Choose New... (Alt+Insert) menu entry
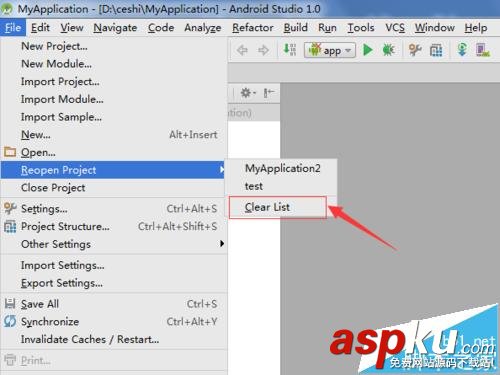This screenshot has width=500, height=375. click(114, 134)
